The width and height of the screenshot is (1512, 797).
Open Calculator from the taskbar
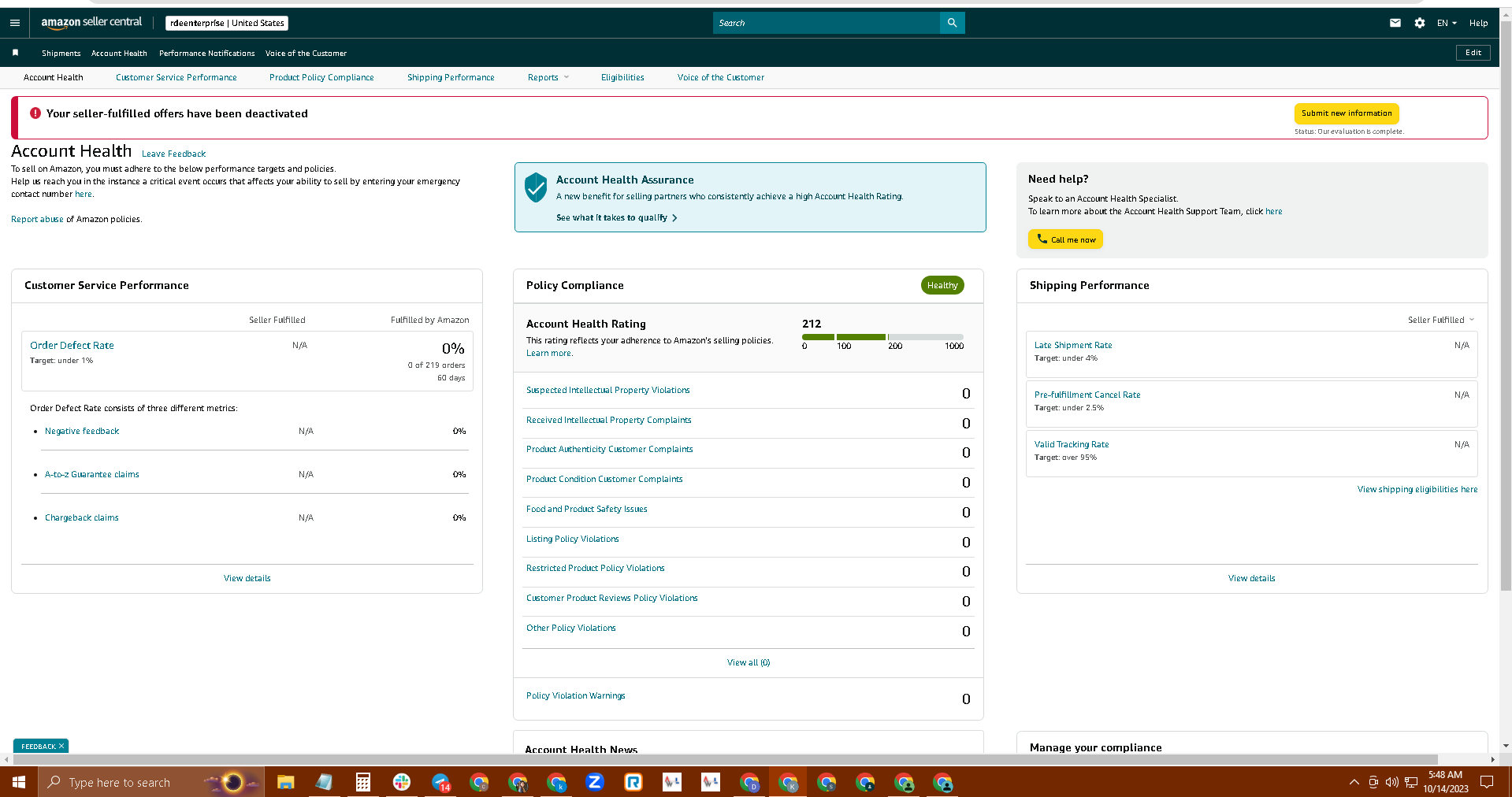coord(362,782)
